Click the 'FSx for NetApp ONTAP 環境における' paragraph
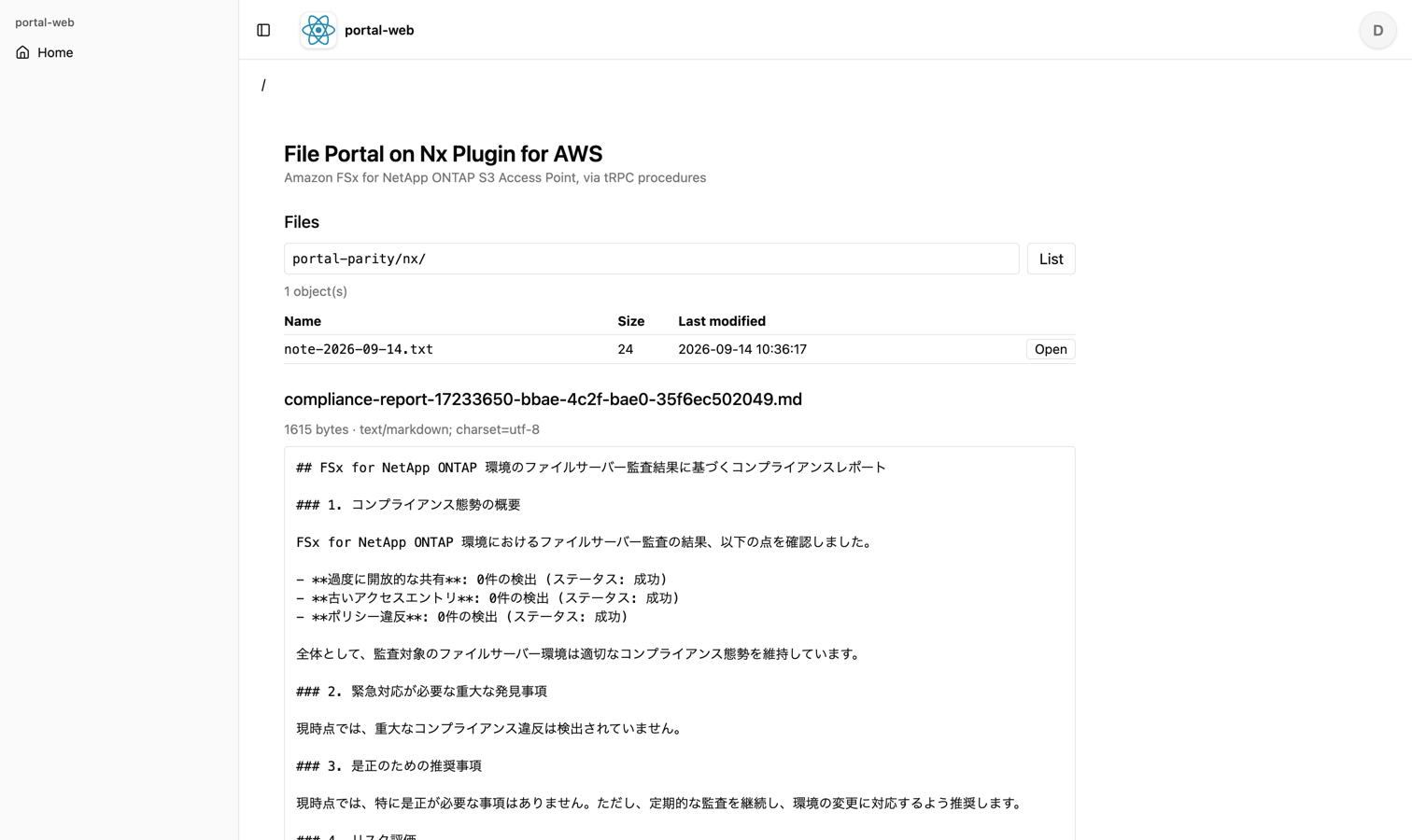Image resolution: width=1412 pixels, height=840 pixels. (586, 542)
